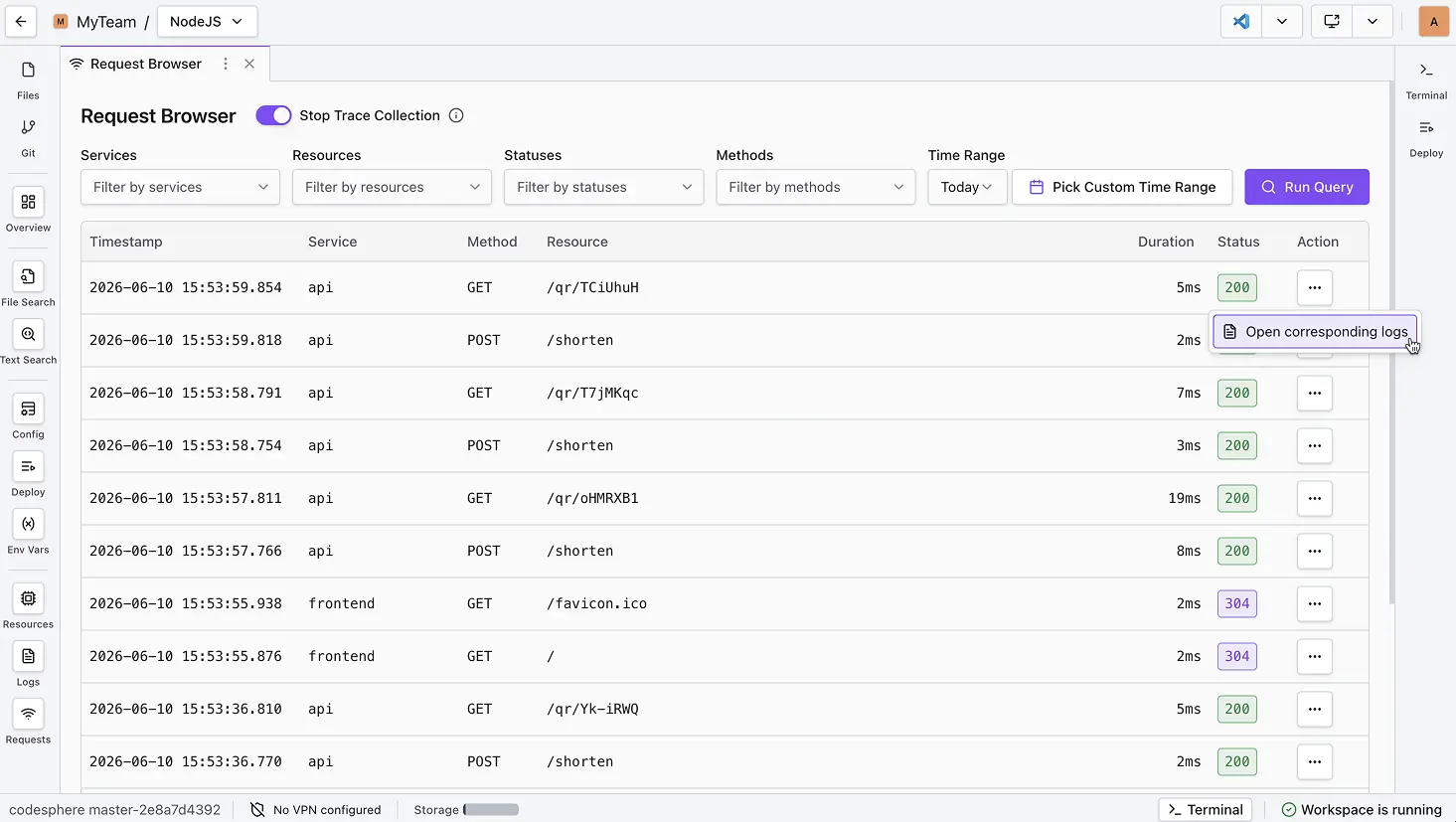Click the frontend service in / row
Image resolution: width=1456 pixels, height=822 pixels.
pyautogui.click(x=342, y=656)
